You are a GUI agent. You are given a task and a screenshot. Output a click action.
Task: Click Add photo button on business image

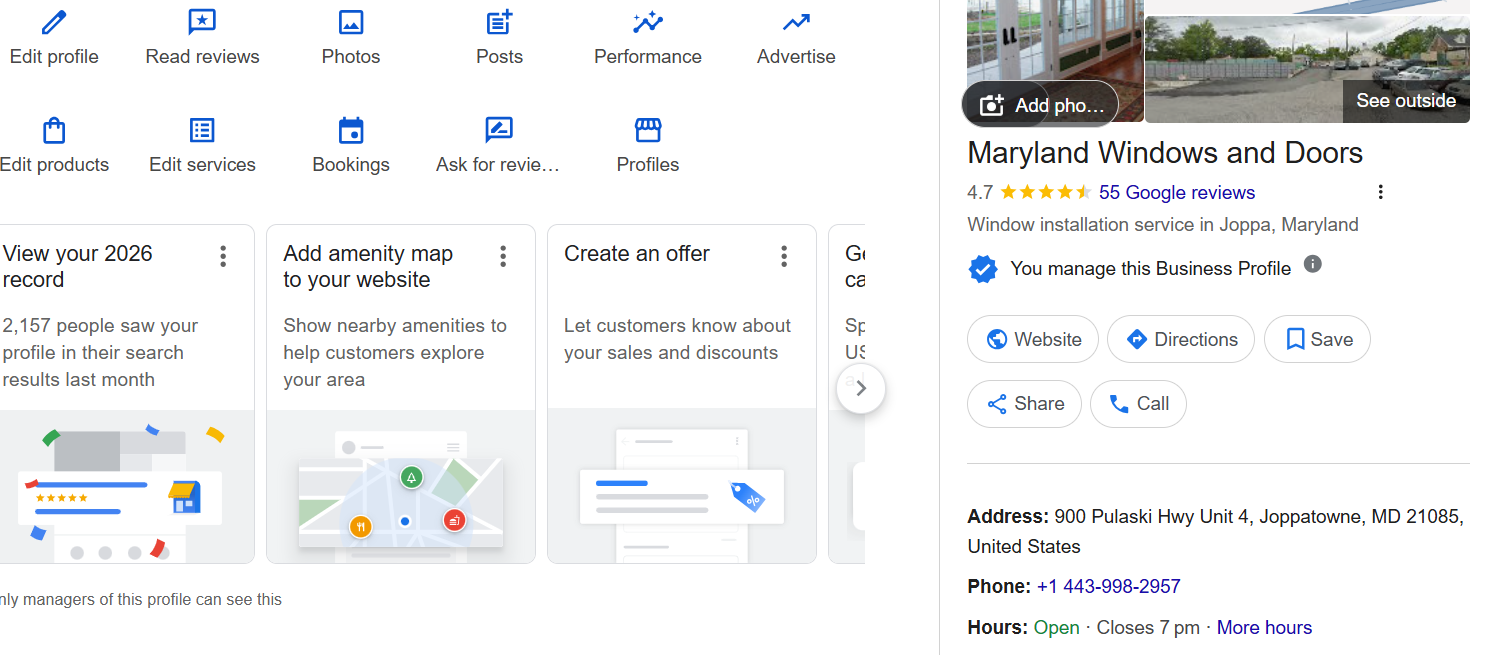(x=1040, y=104)
